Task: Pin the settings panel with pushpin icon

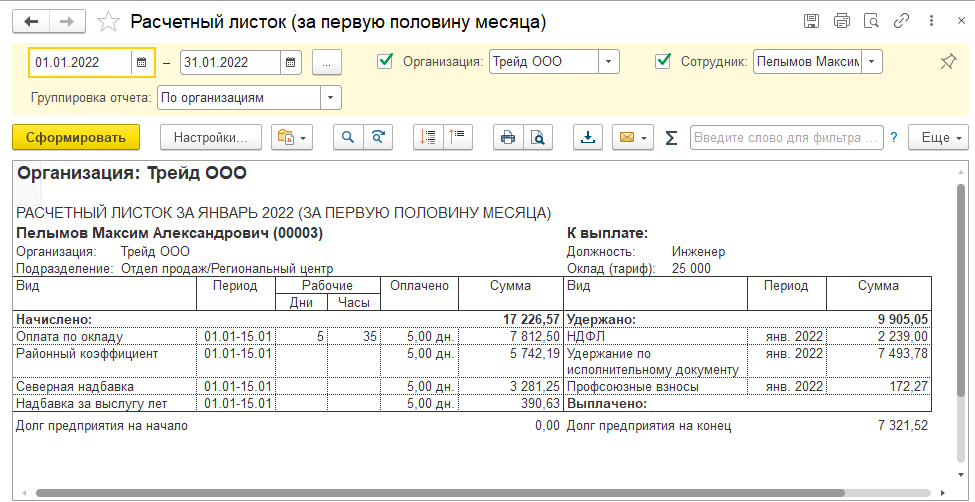Action: (947, 62)
